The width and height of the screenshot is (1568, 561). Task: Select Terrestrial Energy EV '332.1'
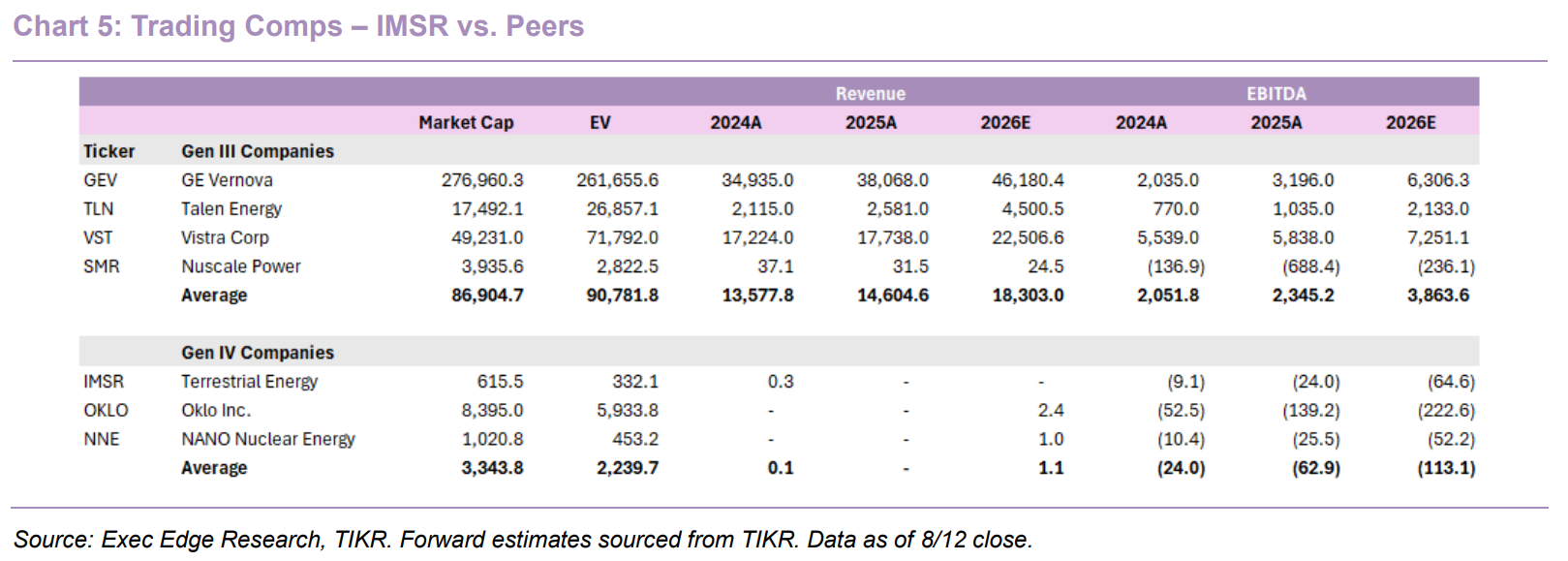[635, 382]
